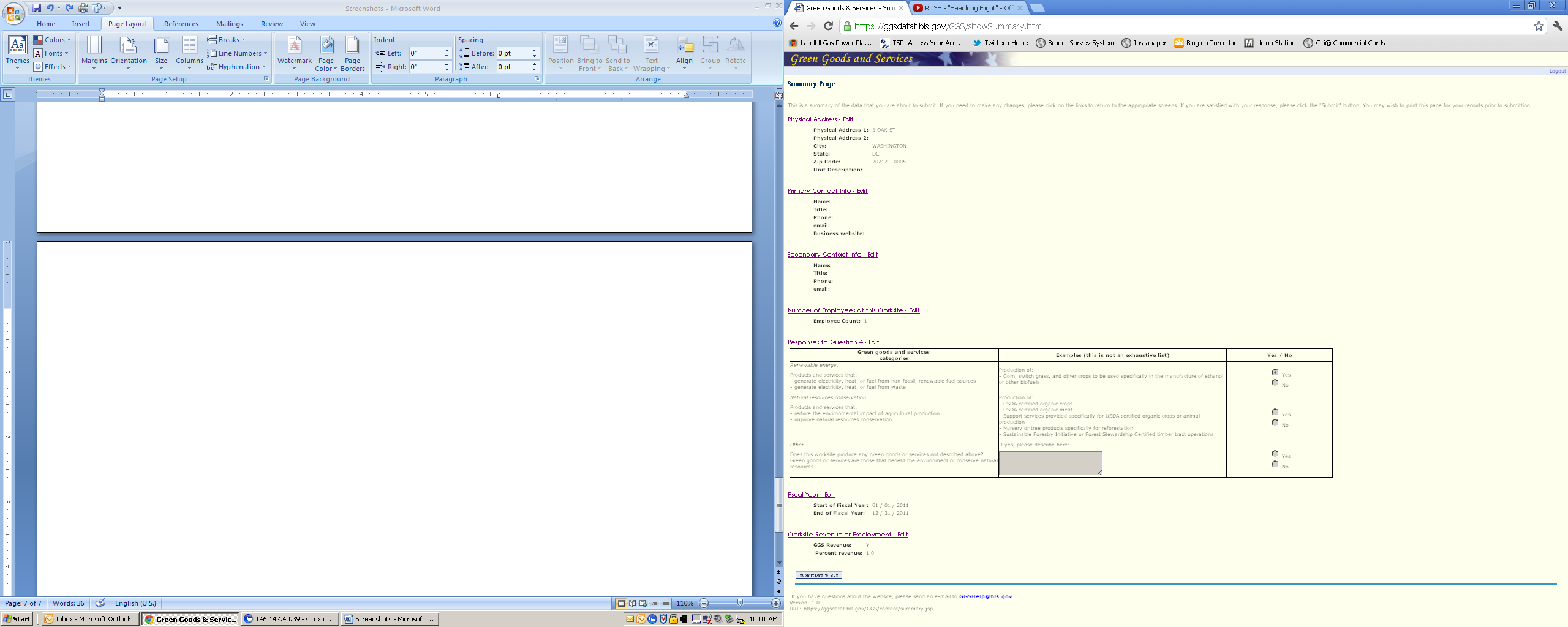Expand the Orientation dropdown
This screenshot has width=1568, height=627.
[129, 53]
